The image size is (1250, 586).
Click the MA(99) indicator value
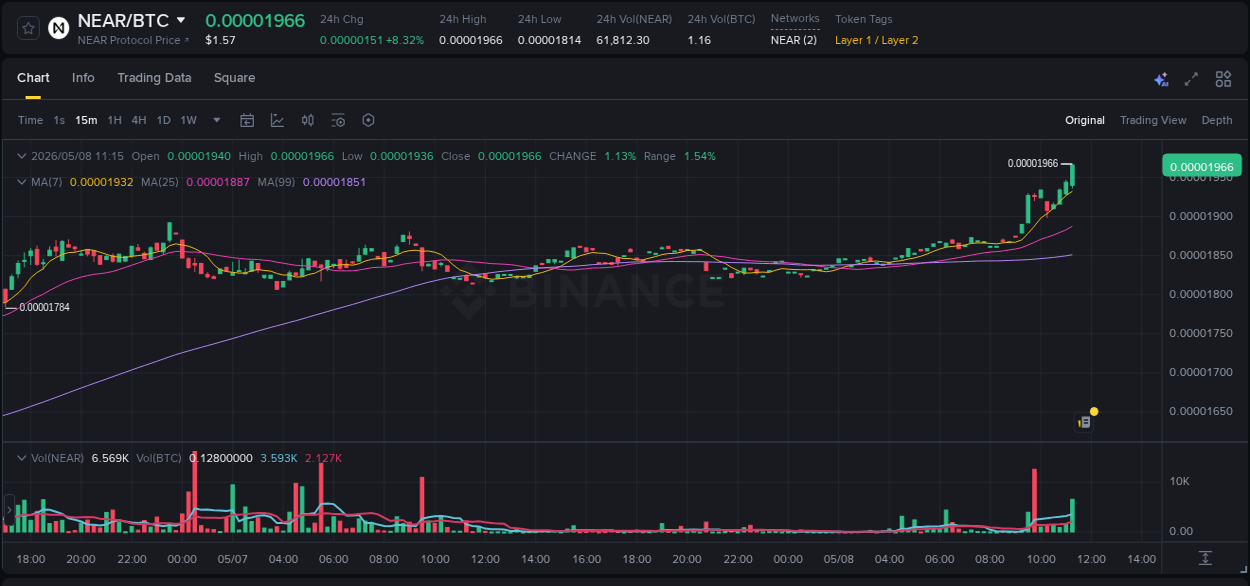(334, 182)
